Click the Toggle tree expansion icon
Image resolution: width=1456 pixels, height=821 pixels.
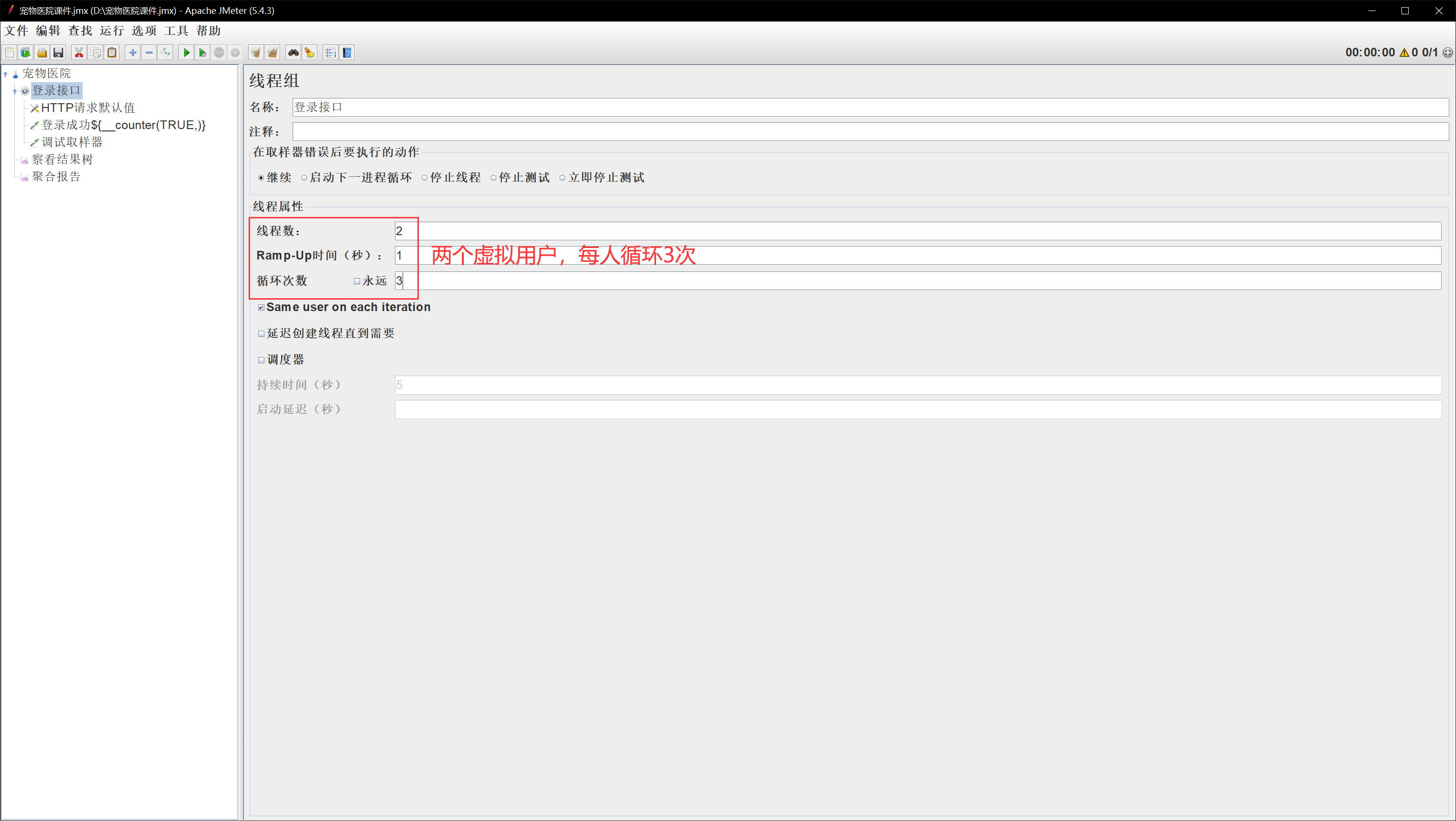tap(165, 53)
